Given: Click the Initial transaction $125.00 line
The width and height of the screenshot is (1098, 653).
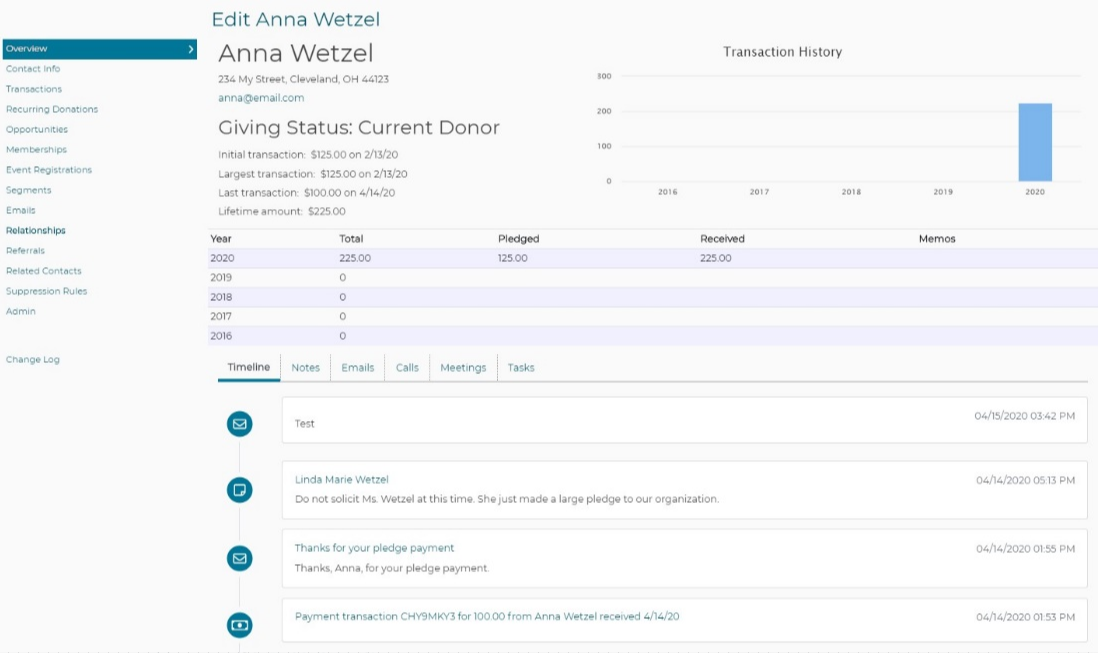Looking at the screenshot, I should click(308, 155).
